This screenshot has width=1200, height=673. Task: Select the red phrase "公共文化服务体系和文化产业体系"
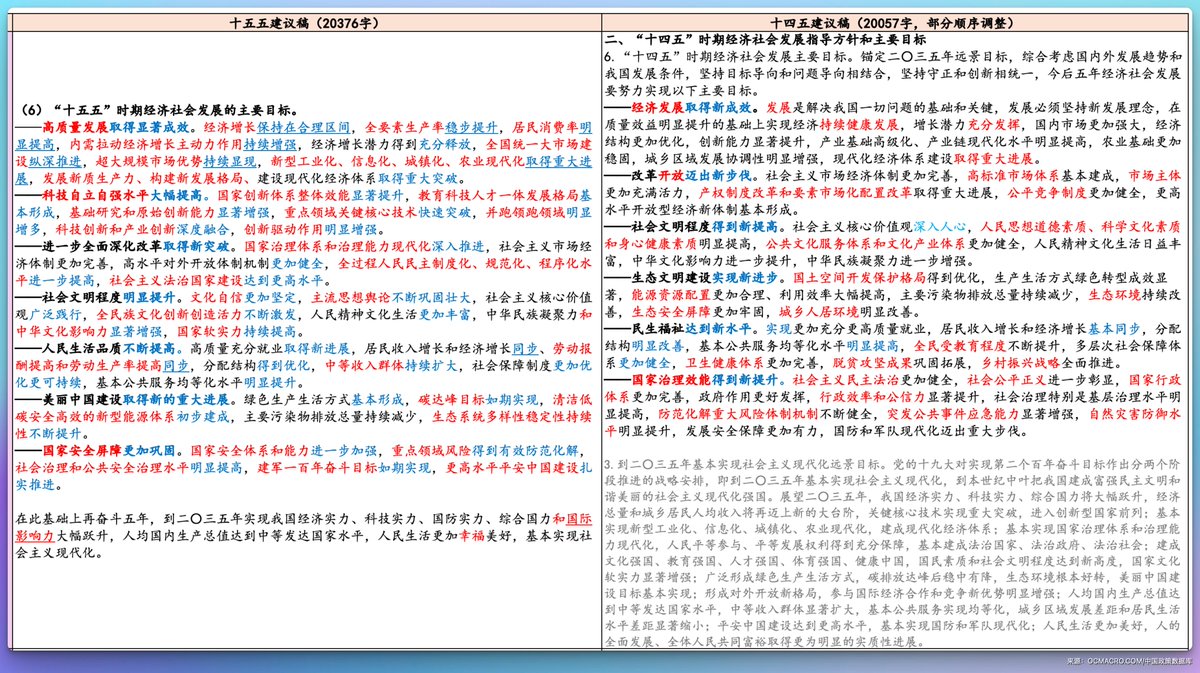pyautogui.click(x=865, y=243)
